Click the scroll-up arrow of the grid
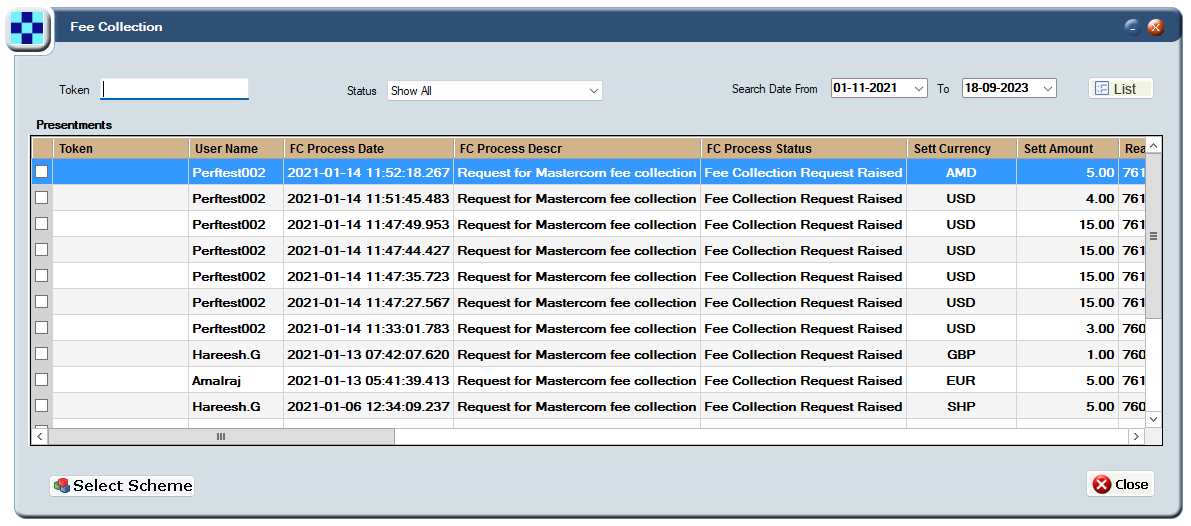1191x526 pixels. [1153, 145]
